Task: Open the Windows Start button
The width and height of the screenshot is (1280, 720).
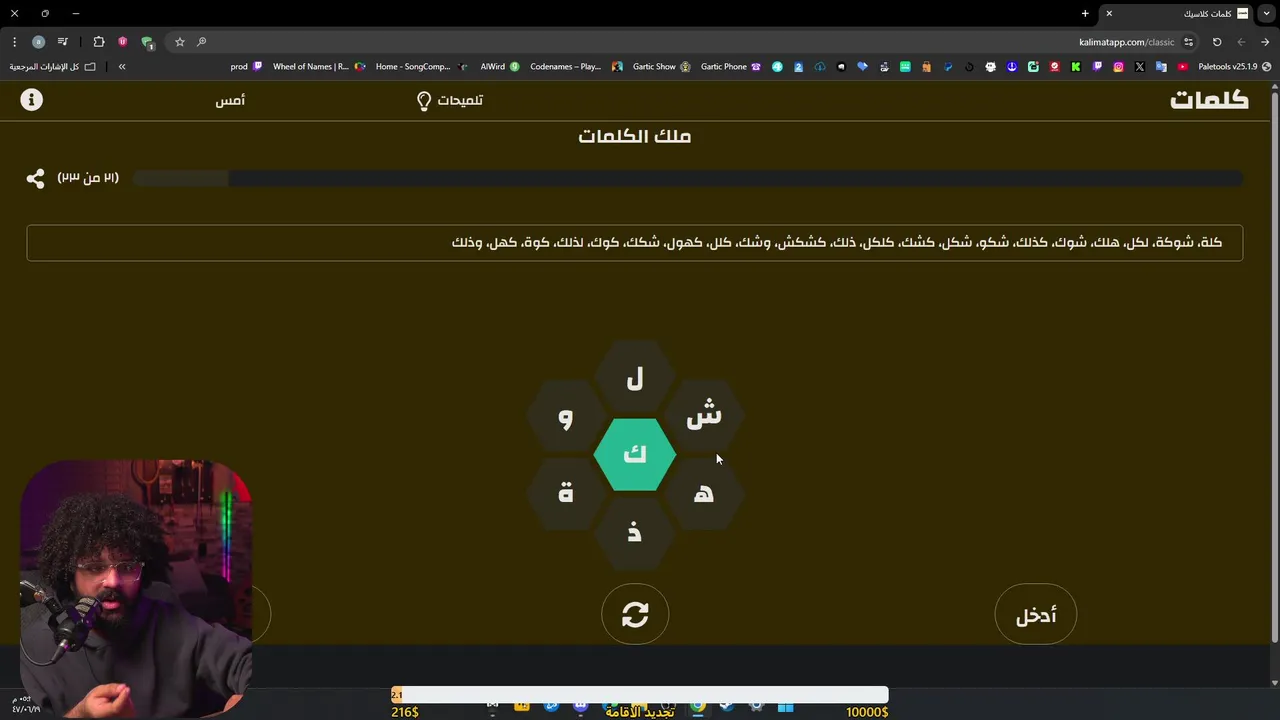Action: point(785,708)
